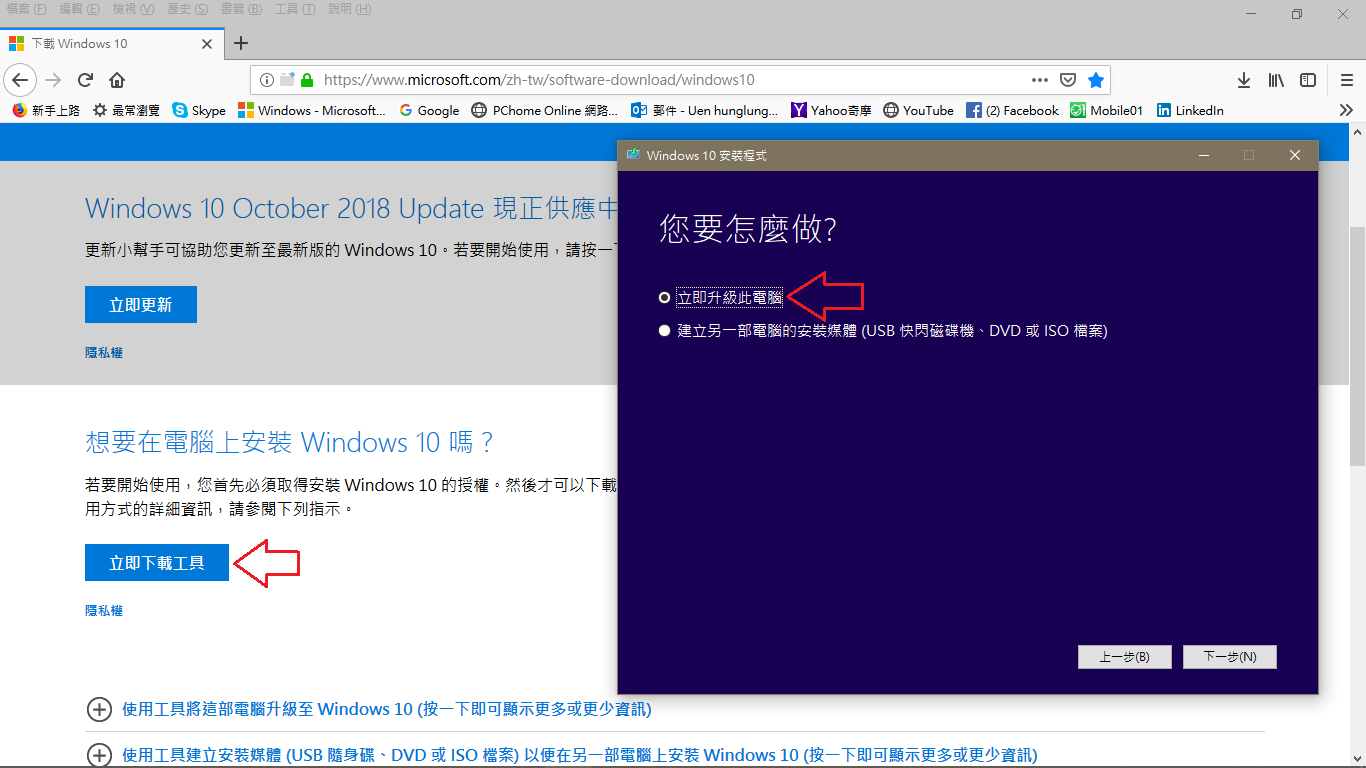Select the 下載 Windows 10 tab
Viewport: 1366px width, 768px height.
110,44
